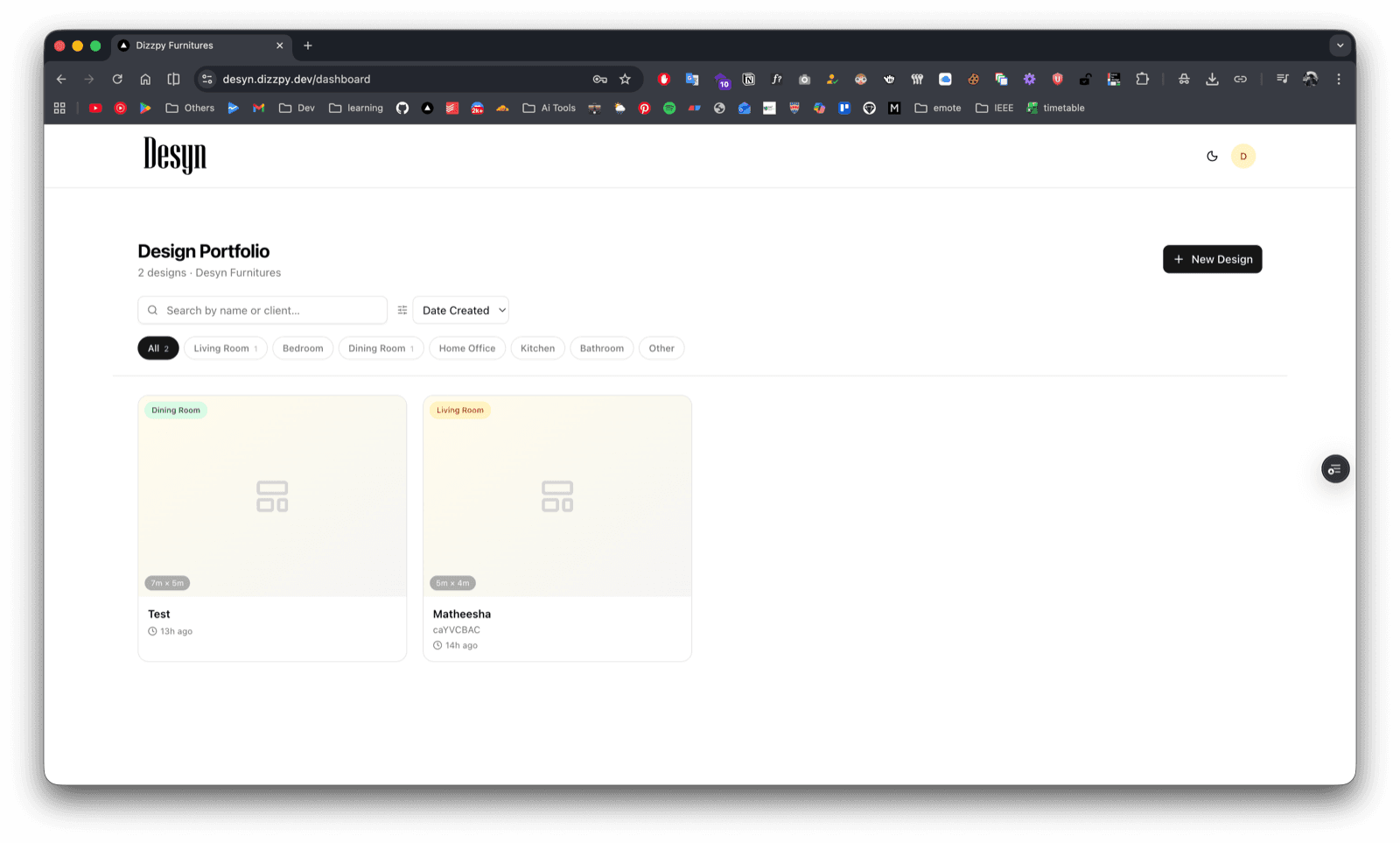Focus the search by name or client field

(x=262, y=310)
